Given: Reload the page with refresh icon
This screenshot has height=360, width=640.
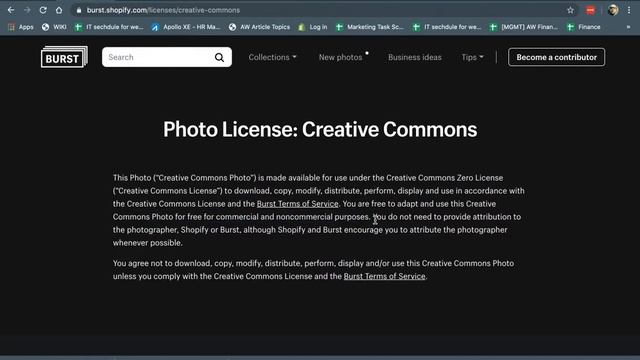Looking at the screenshot, I should (43, 10).
